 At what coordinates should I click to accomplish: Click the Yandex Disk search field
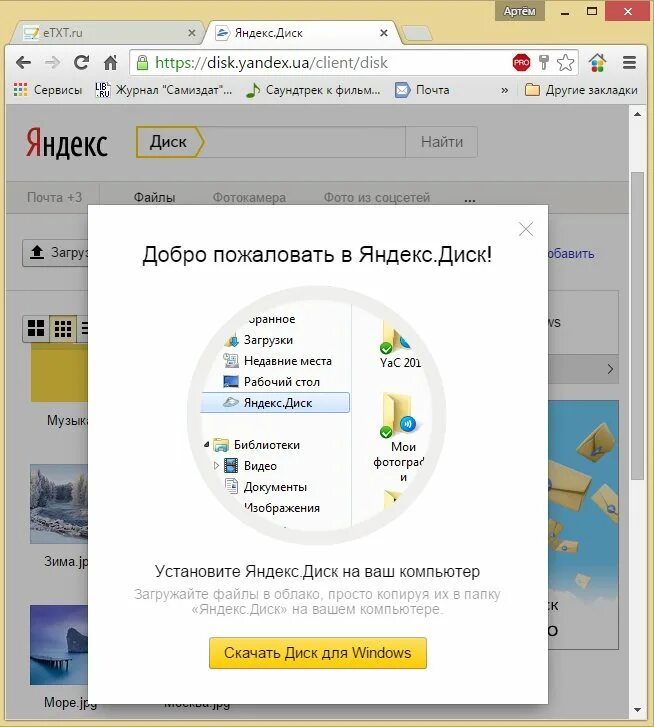(x=305, y=142)
